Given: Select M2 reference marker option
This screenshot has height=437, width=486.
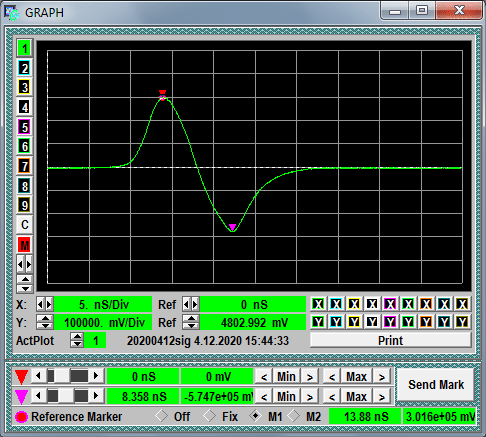Looking at the screenshot, I should 293,416.
